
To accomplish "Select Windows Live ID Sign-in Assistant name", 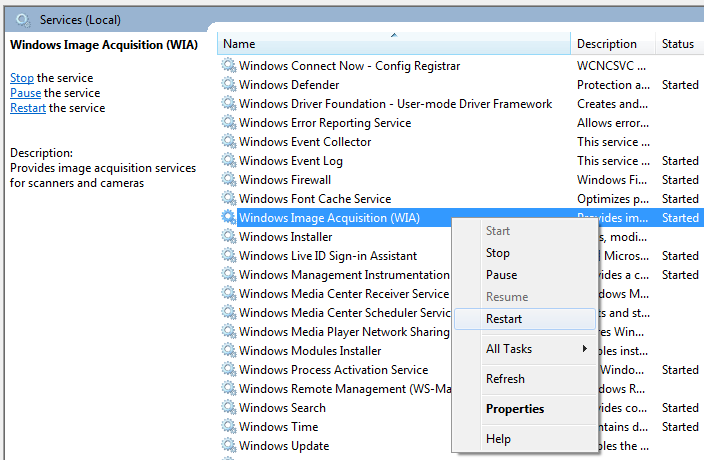I will click(328, 255).
